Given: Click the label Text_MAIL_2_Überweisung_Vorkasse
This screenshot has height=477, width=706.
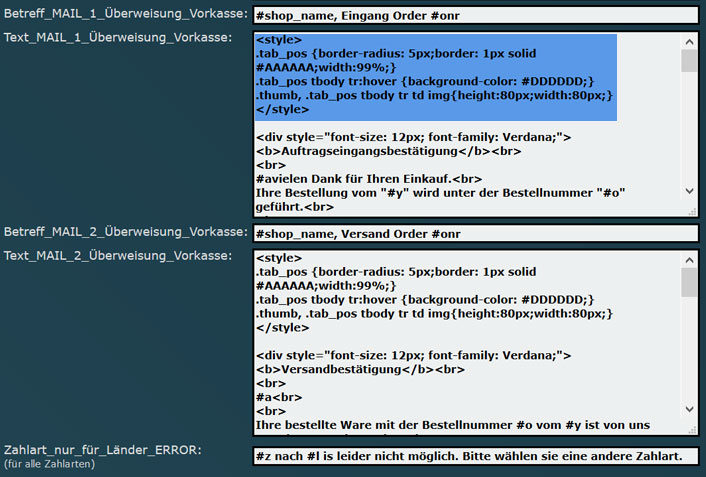Looking at the screenshot, I should tap(118, 255).
